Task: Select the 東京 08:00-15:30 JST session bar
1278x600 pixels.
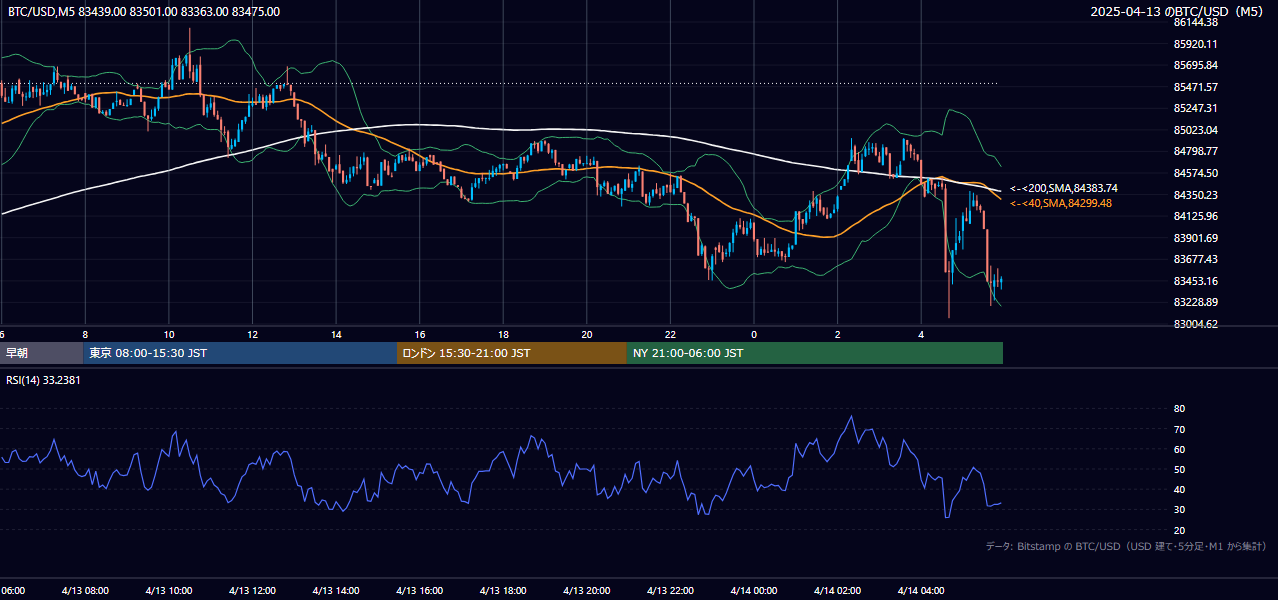Action: 240,353
